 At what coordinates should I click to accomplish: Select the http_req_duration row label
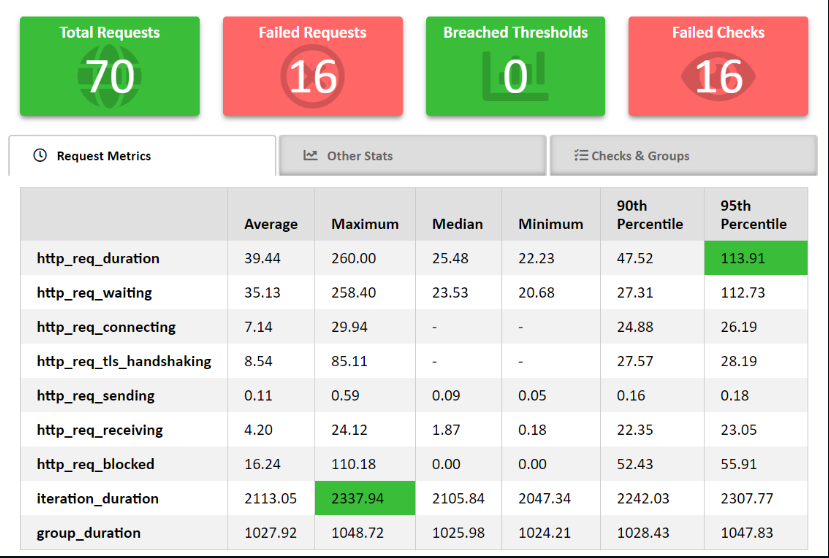pyautogui.click(x=98, y=258)
